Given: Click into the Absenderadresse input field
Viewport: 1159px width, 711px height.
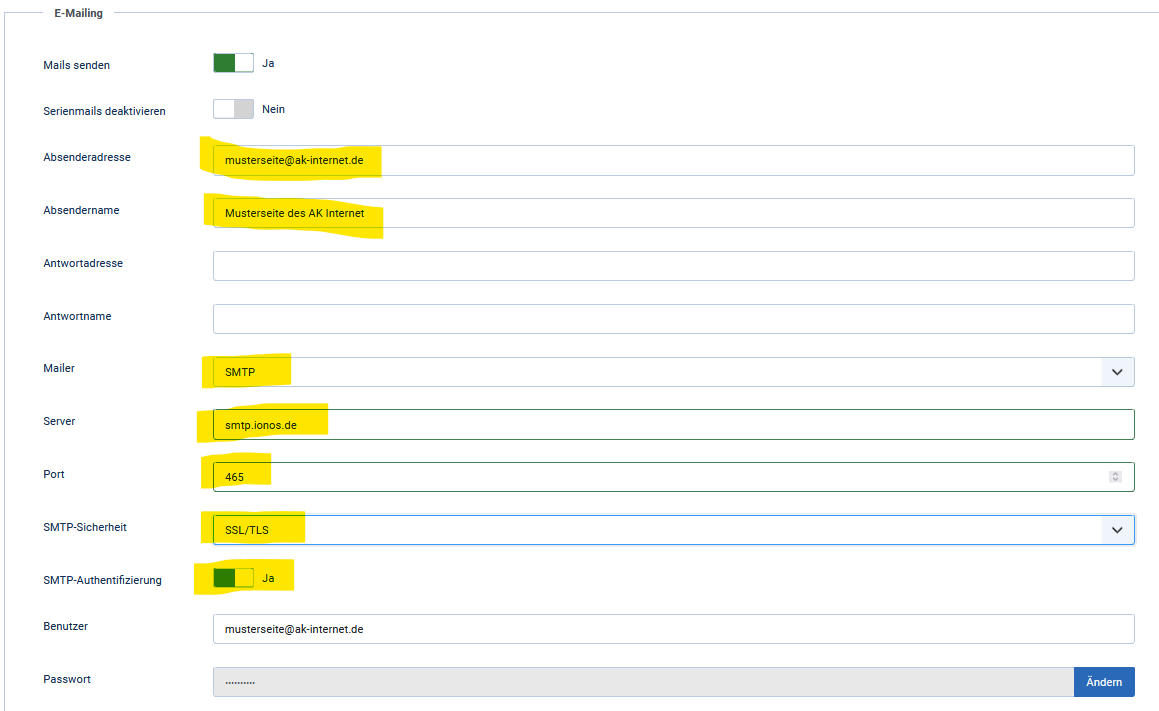Looking at the screenshot, I should coord(673,160).
